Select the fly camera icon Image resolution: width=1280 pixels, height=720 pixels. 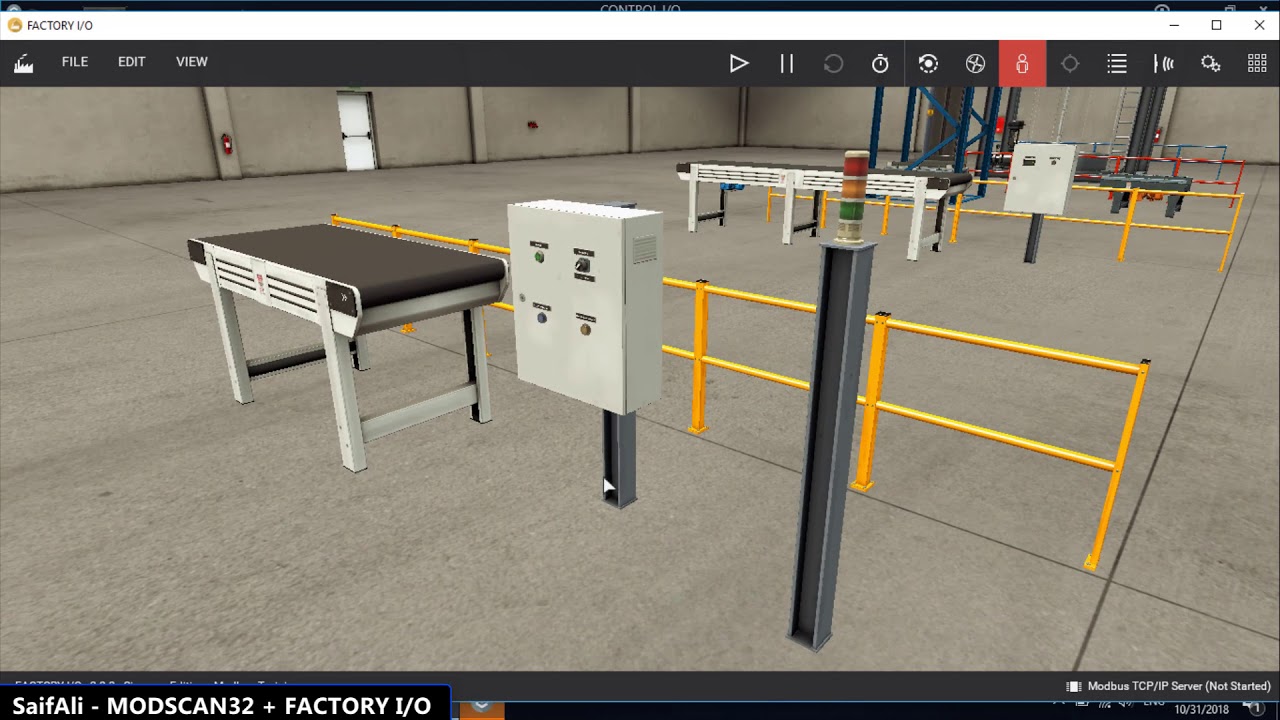975,64
